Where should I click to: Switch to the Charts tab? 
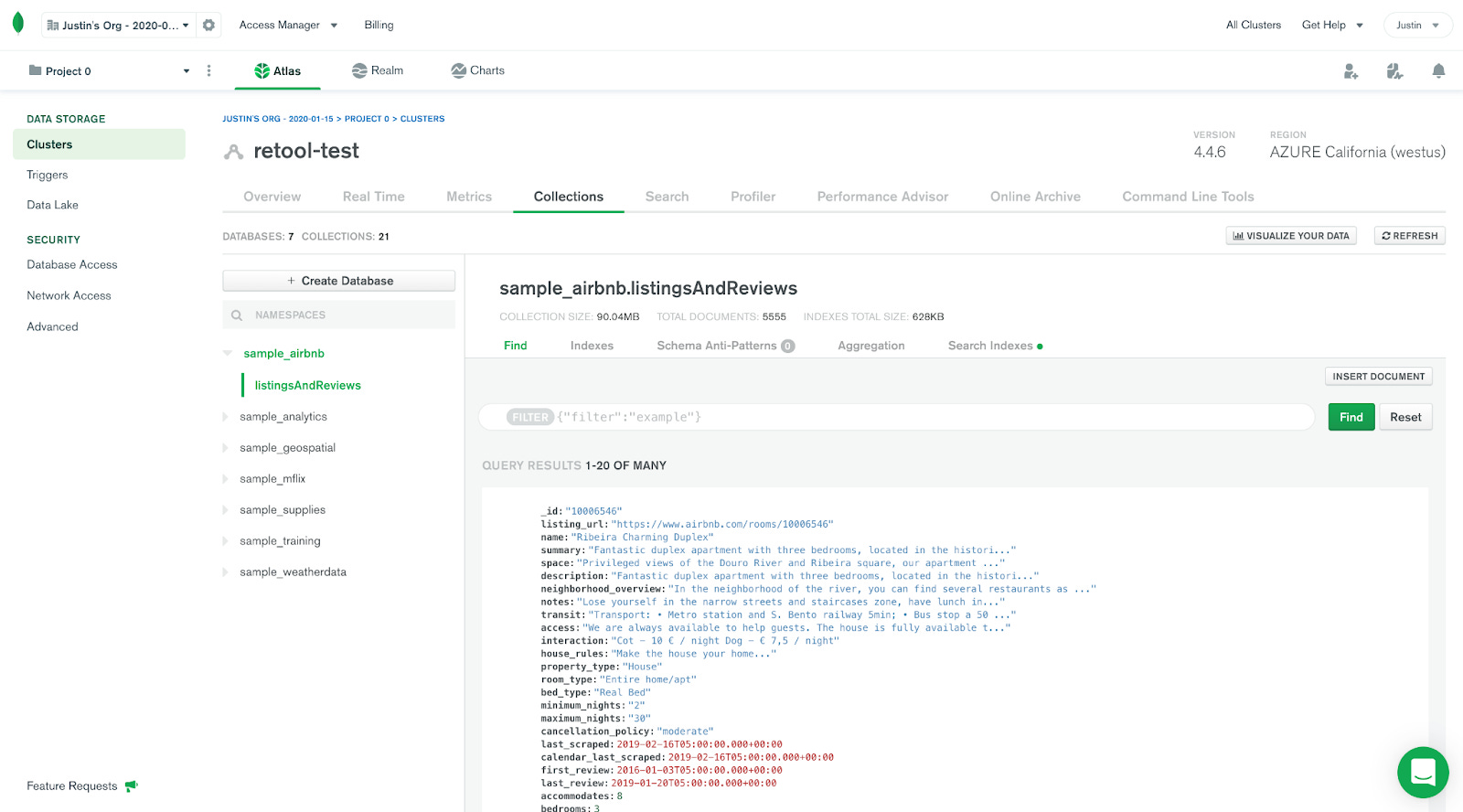477,70
